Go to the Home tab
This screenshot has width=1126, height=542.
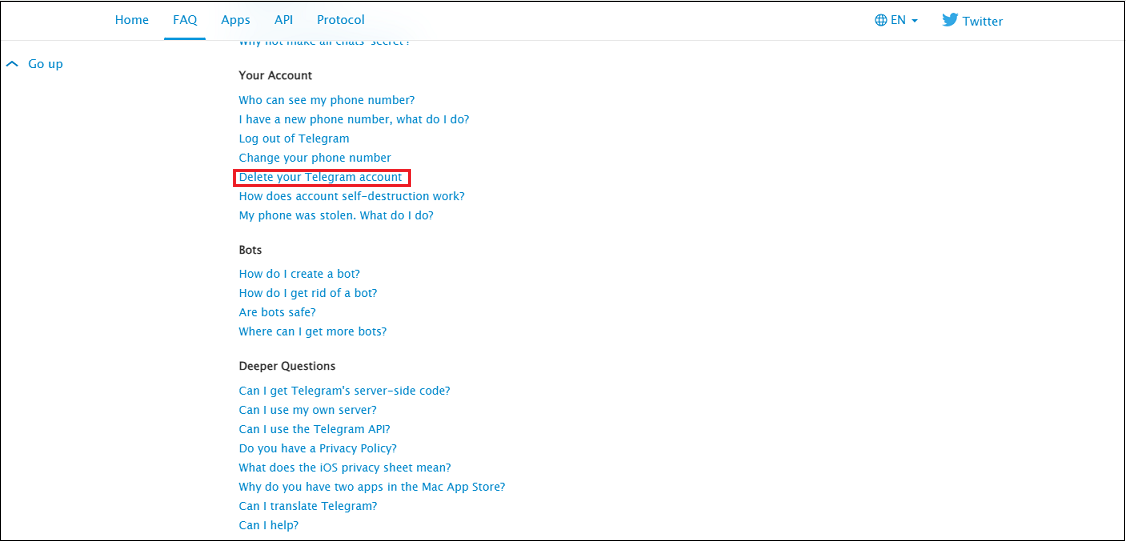pos(132,20)
